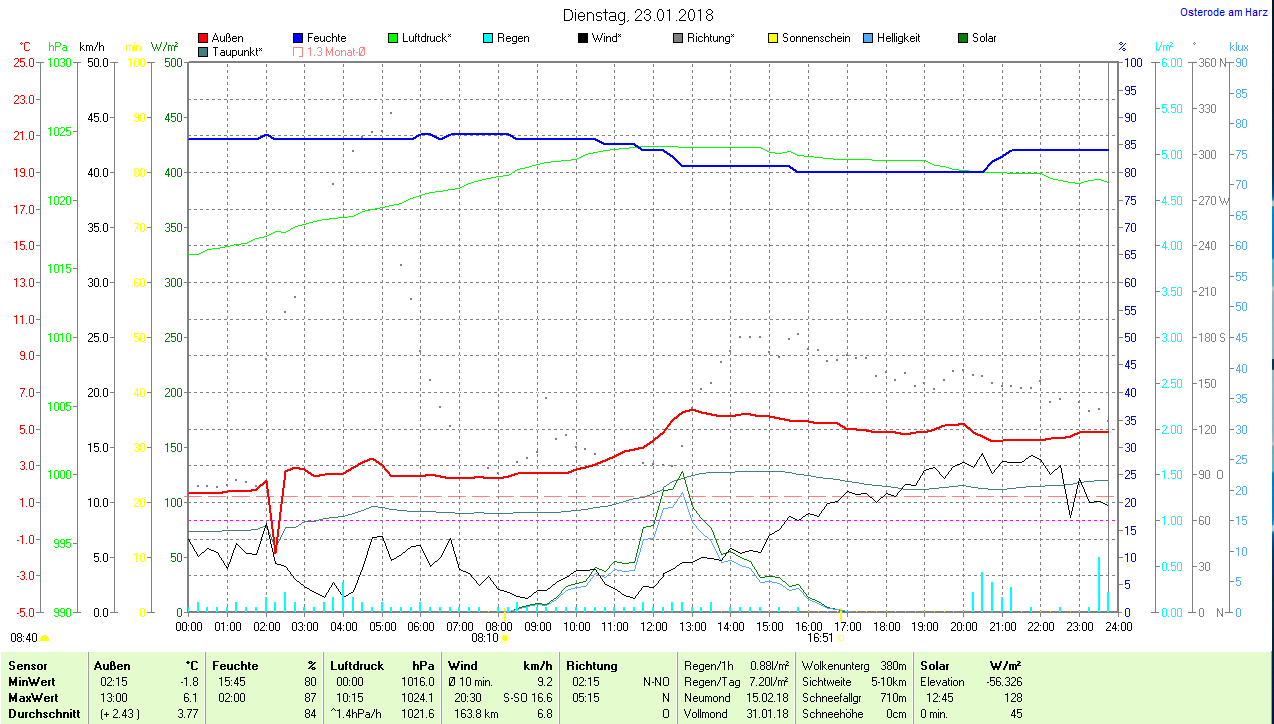The image size is (1274, 724).
Task: Click the yellow Sonnenschein legend square
Action: pos(774,38)
